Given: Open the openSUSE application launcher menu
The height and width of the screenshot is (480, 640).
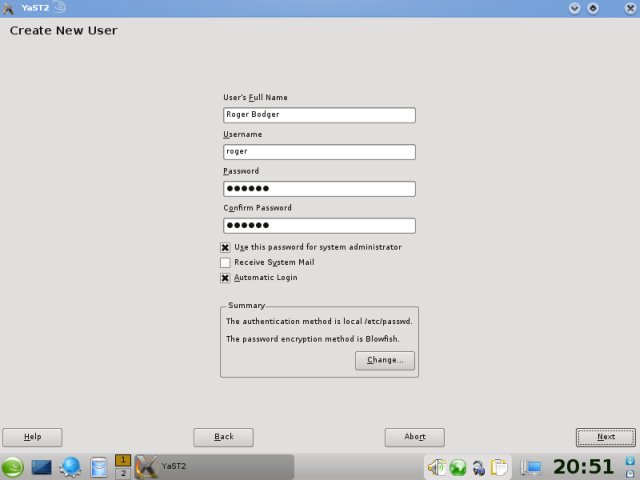Looking at the screenshot, I should pyautogui.click(x=12, y=467).
